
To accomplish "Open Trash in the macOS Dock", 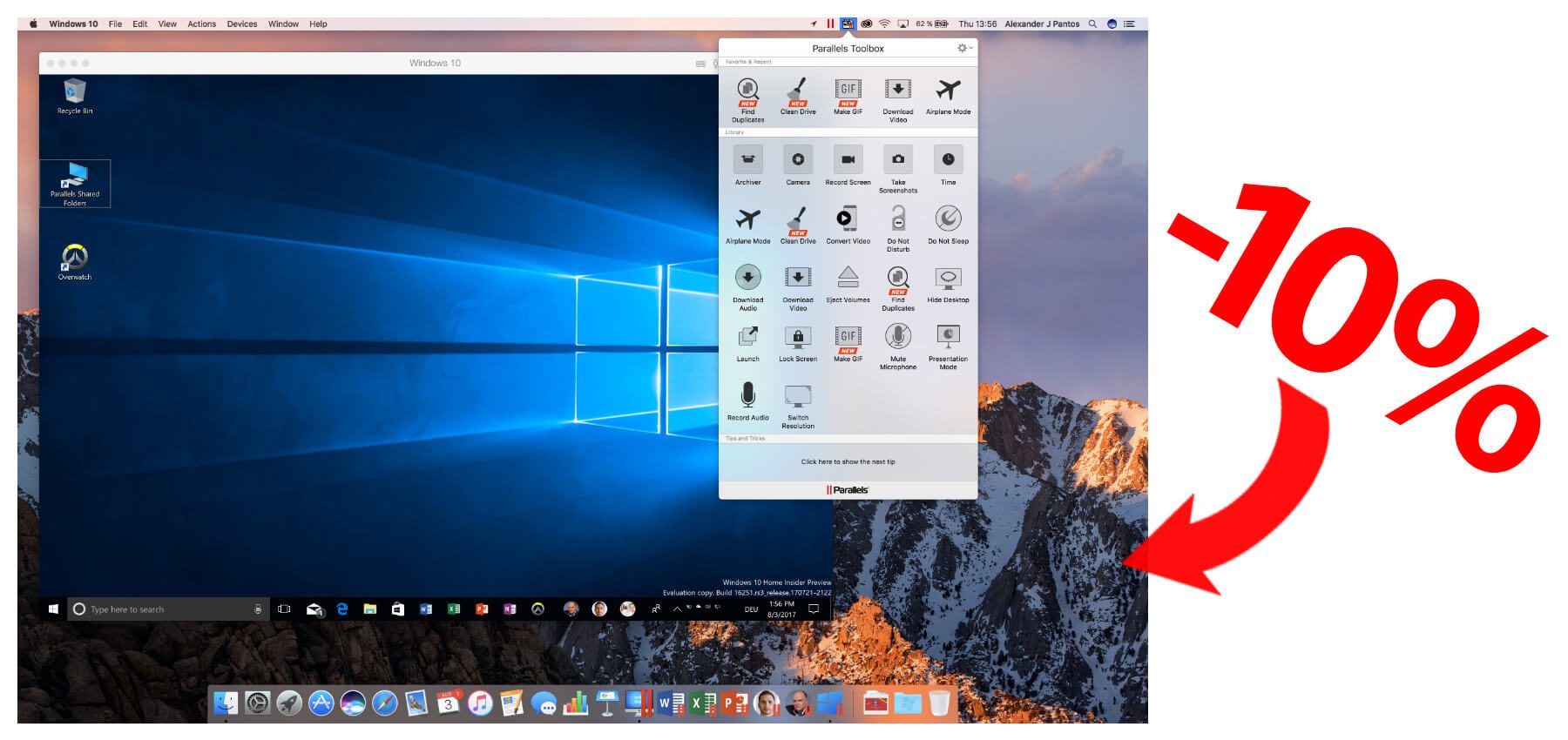I will (x=939, y=703).
